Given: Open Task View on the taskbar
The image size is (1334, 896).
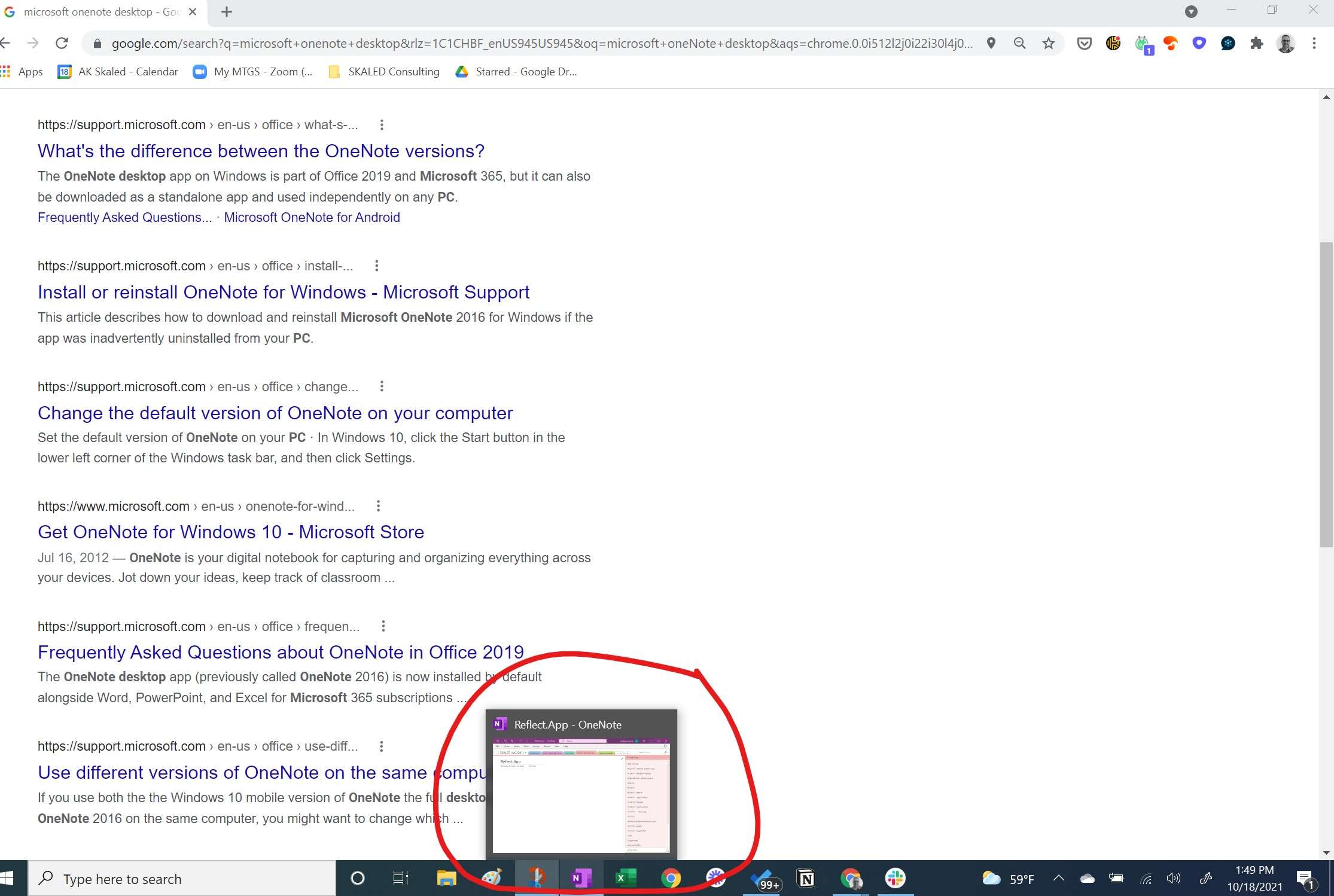Looking at the screenshot, I should coord(401,879).
